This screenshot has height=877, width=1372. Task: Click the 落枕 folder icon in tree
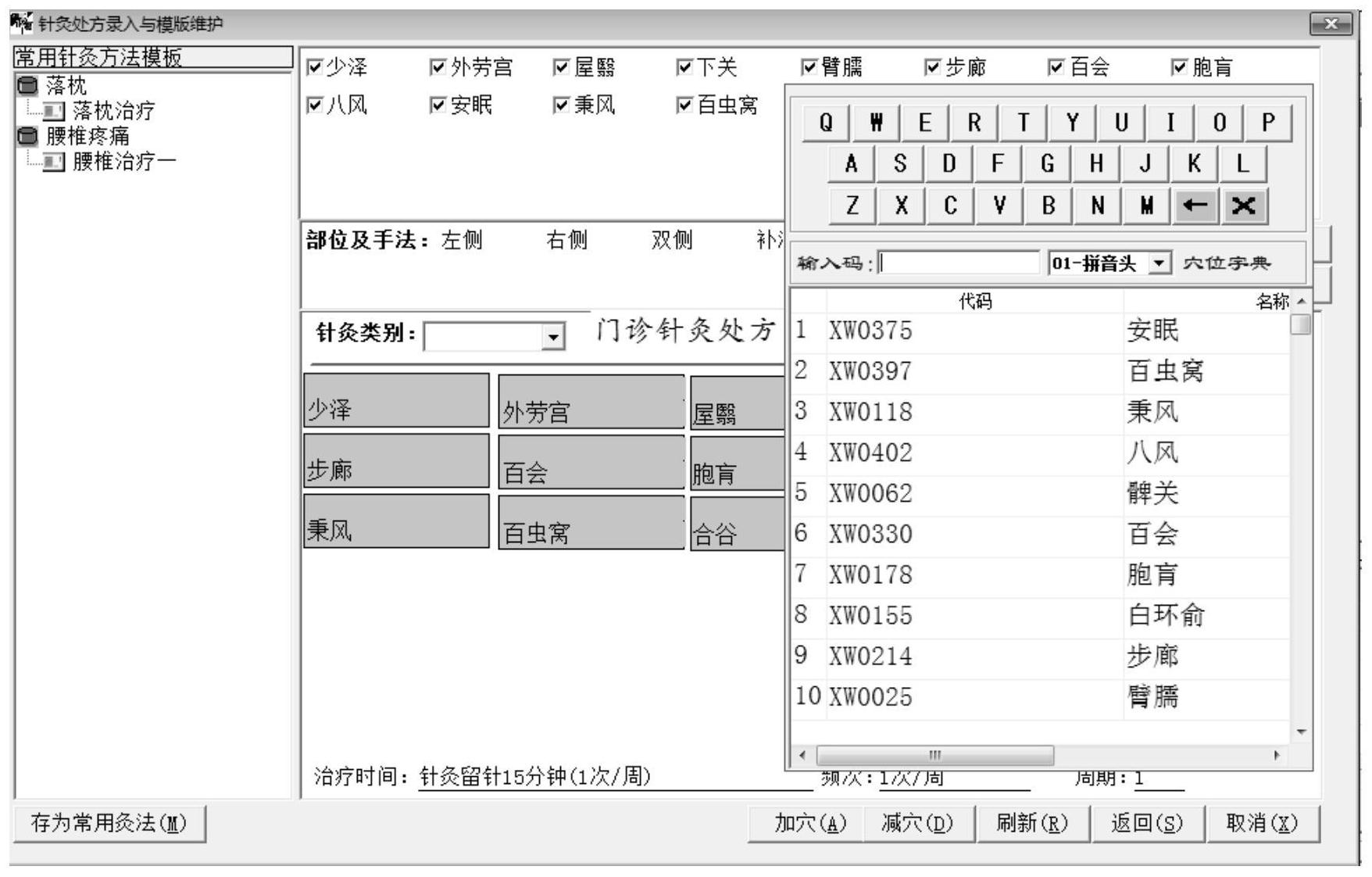click(27, 85)
